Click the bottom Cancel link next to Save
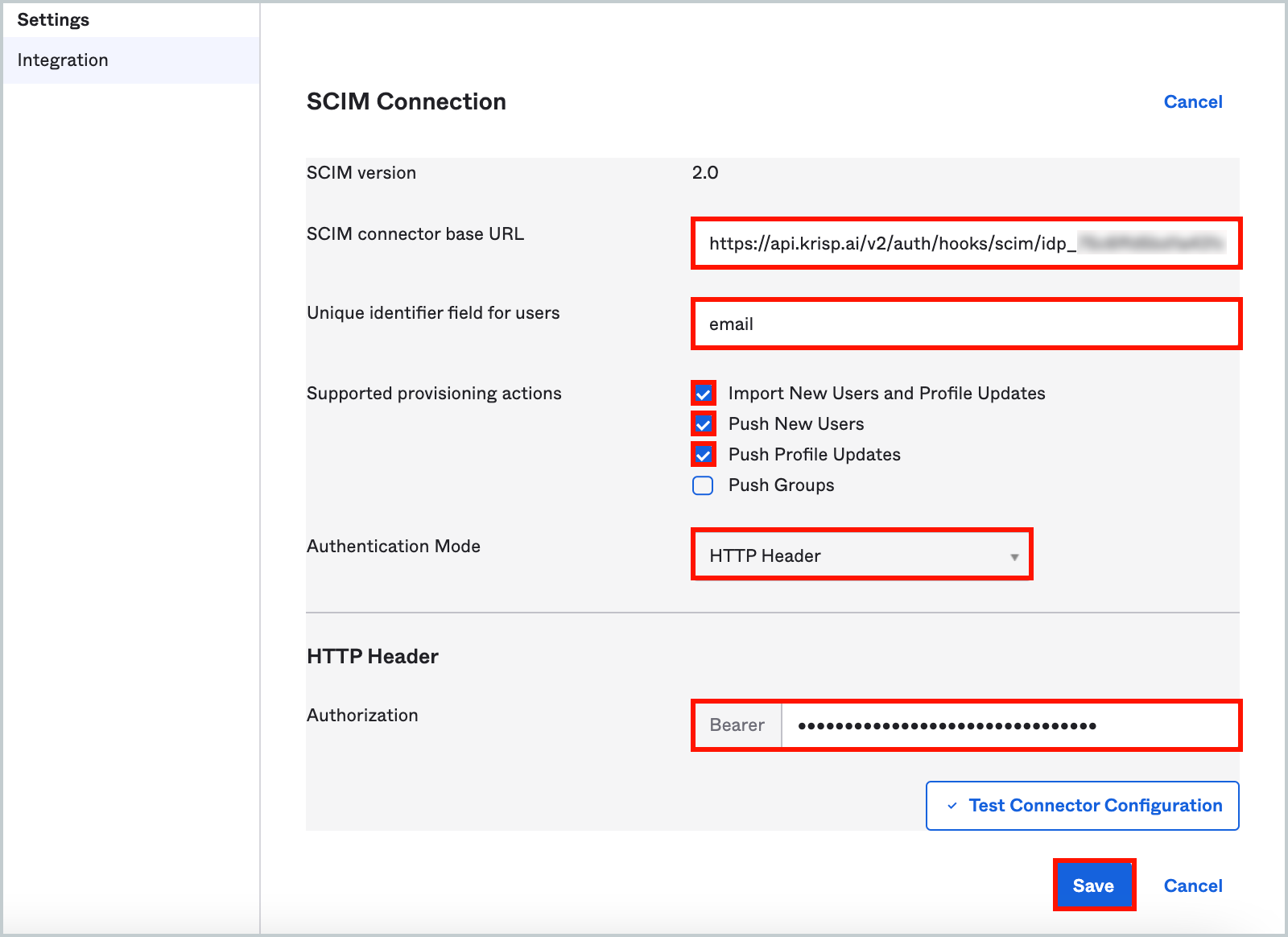The height and width of the screenshot is (937, 1288). click(x=1192, y=885)
